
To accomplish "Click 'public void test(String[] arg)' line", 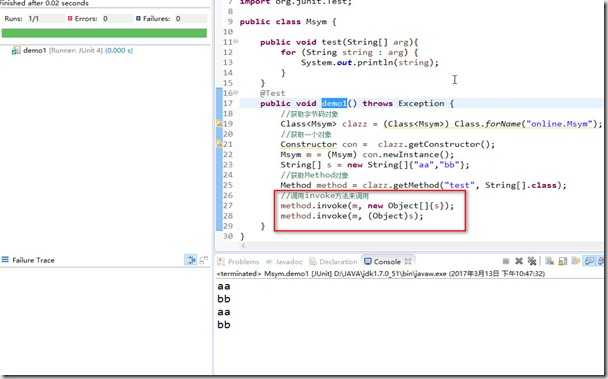I will [339, 42].
